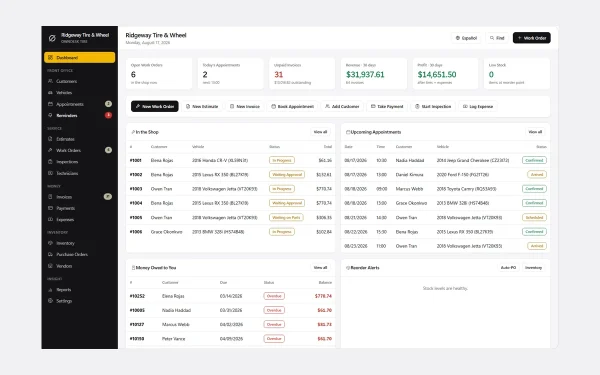Viewport: 600px width, 375px height.
Task: Click the card icon on Take Payment
Action: [x=373, y=106]
